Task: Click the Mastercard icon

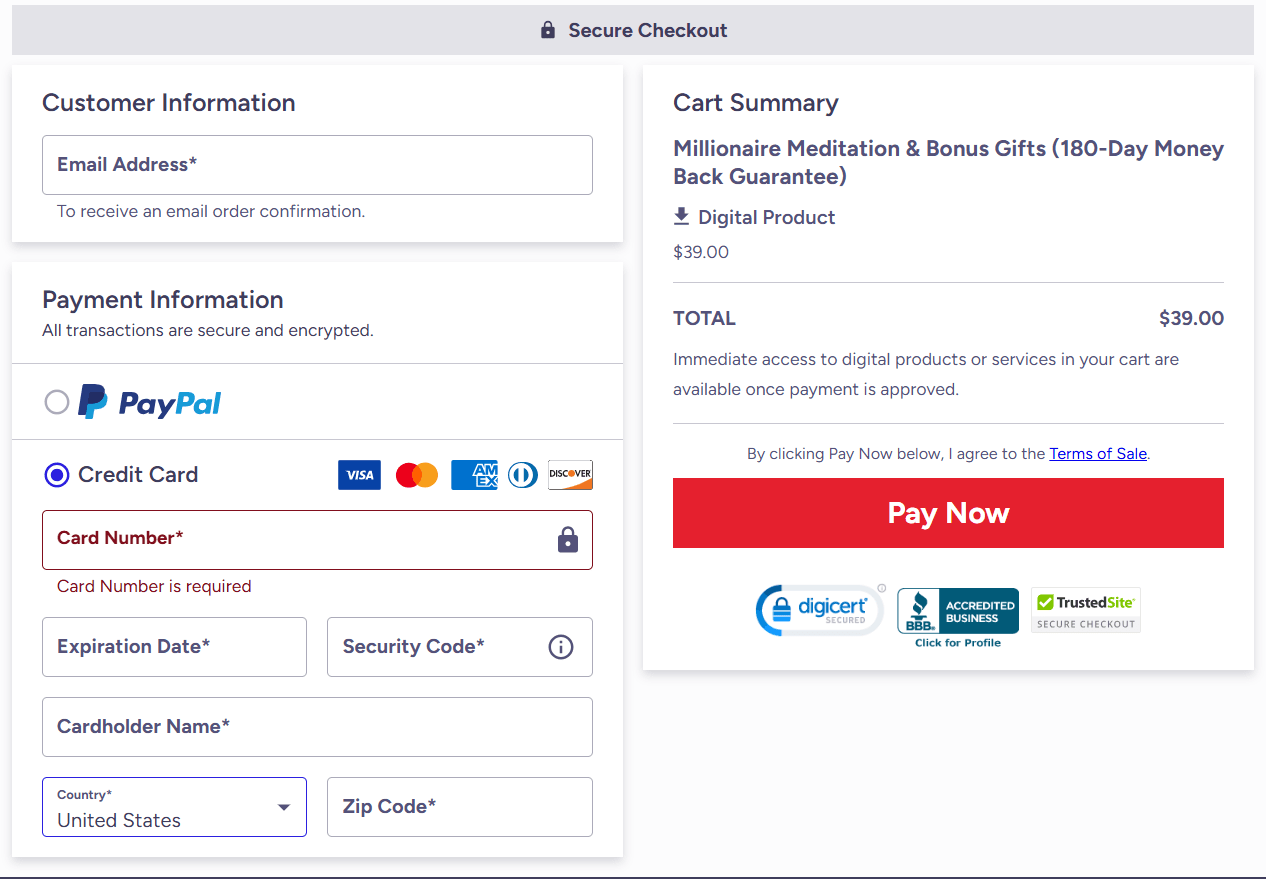Action: point(416,475)
